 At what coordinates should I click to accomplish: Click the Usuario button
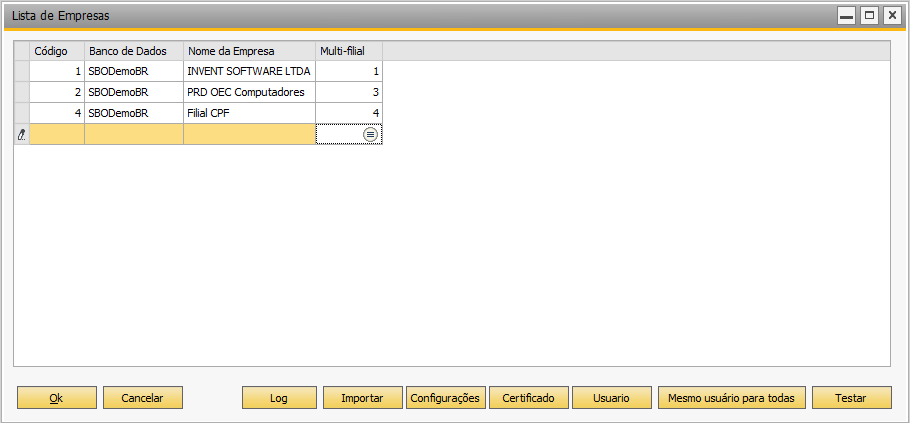pyautogui.click(x=611, y=398)
